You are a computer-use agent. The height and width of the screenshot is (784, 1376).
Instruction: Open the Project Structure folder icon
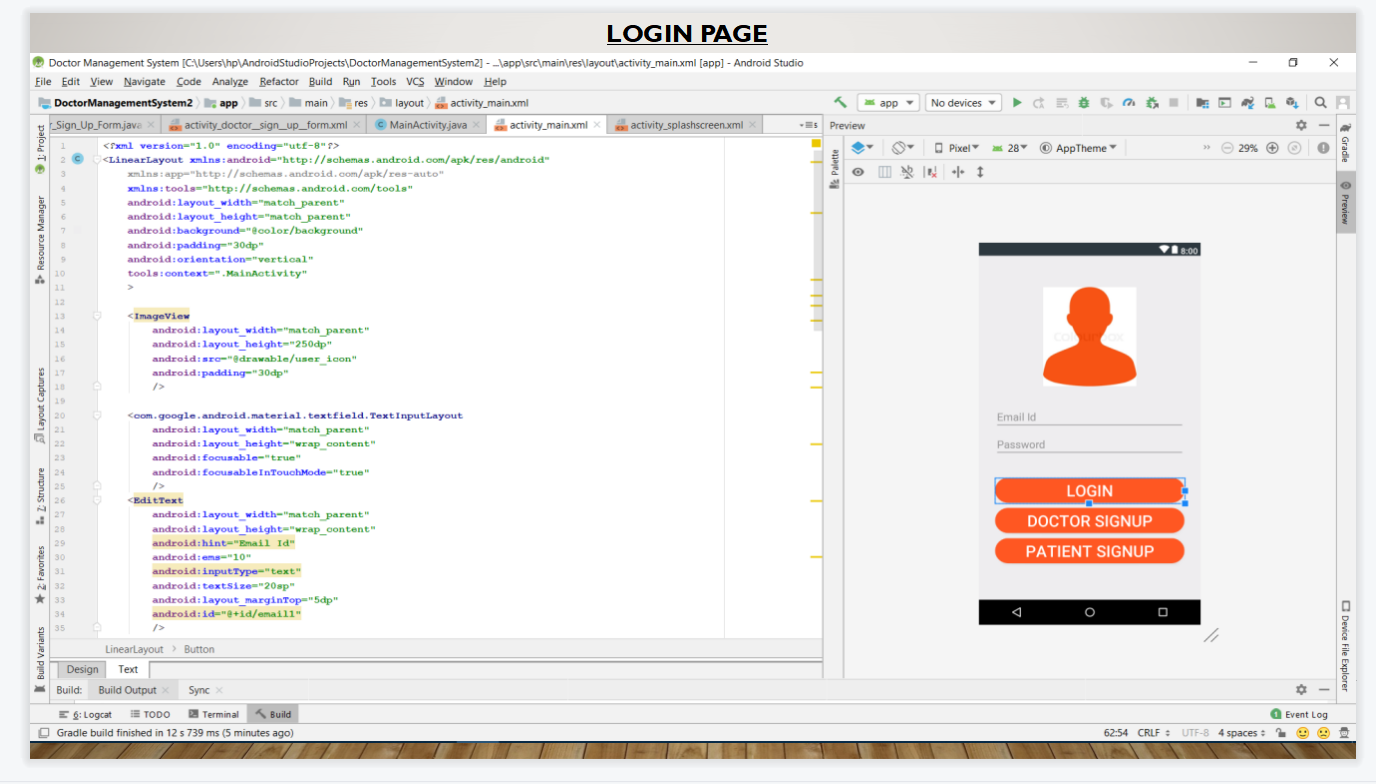point(1203,103)
